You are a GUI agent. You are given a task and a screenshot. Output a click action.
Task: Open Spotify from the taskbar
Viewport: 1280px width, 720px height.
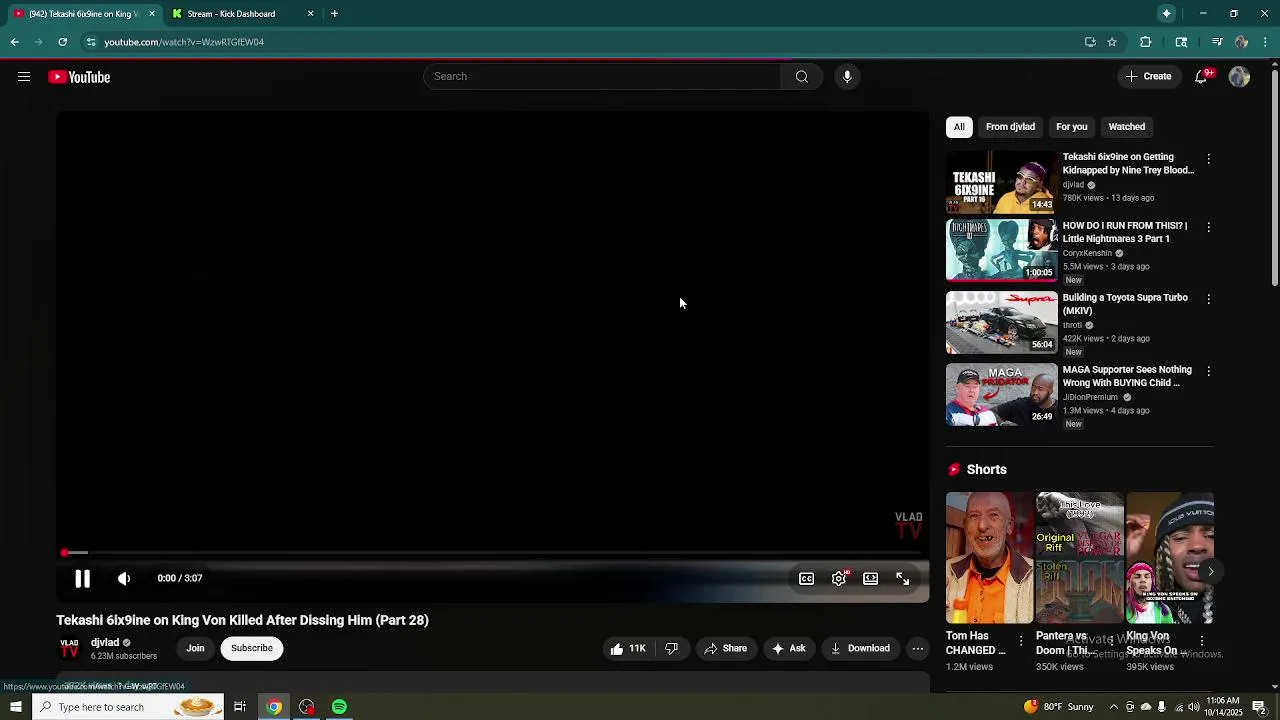point(339,707)
